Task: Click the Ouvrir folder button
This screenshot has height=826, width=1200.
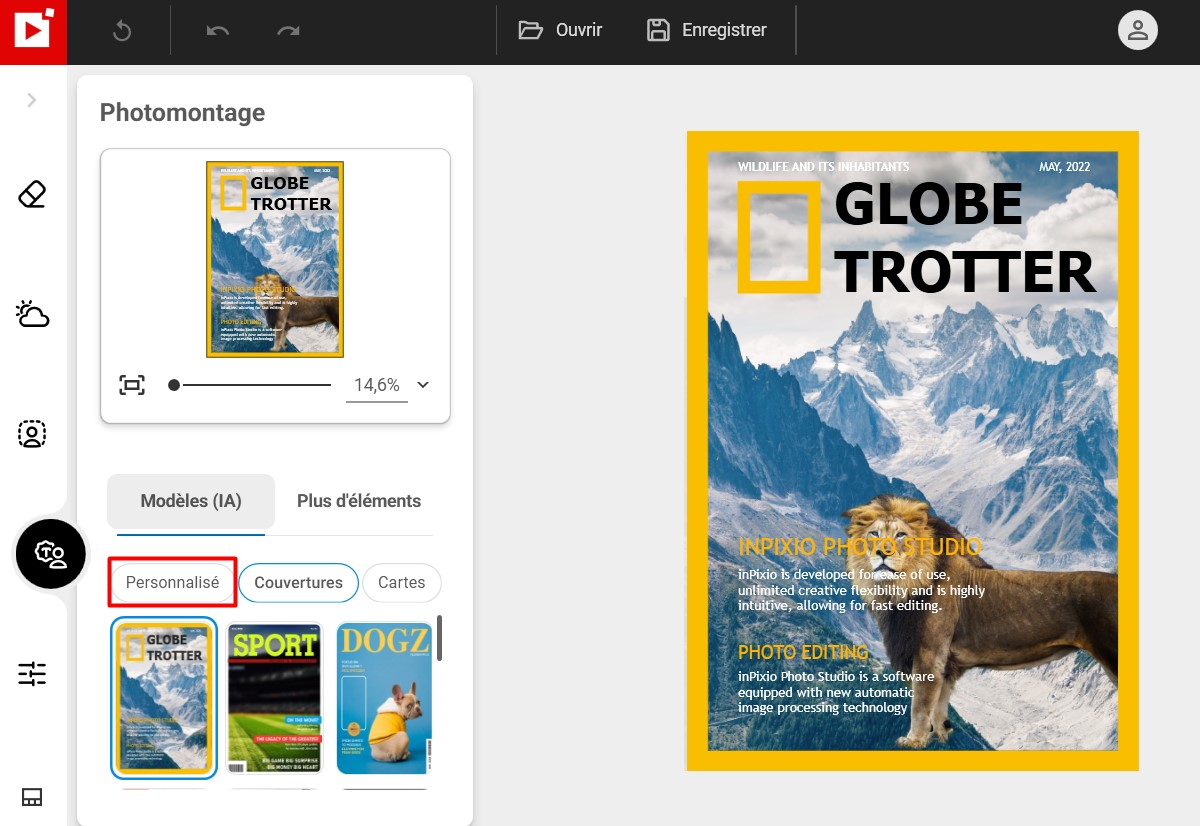Action: pyautogui.click(x=560, y=30)
